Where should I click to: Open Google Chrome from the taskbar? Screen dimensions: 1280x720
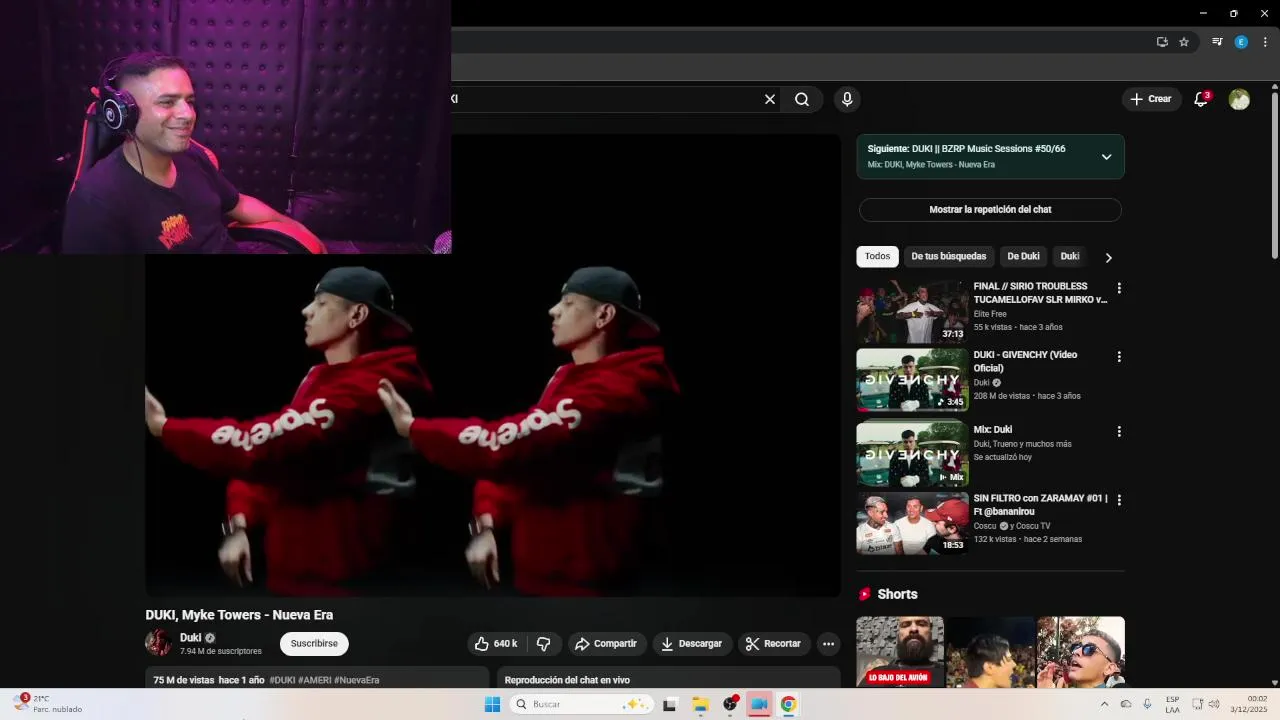click(x=788, y=704)
